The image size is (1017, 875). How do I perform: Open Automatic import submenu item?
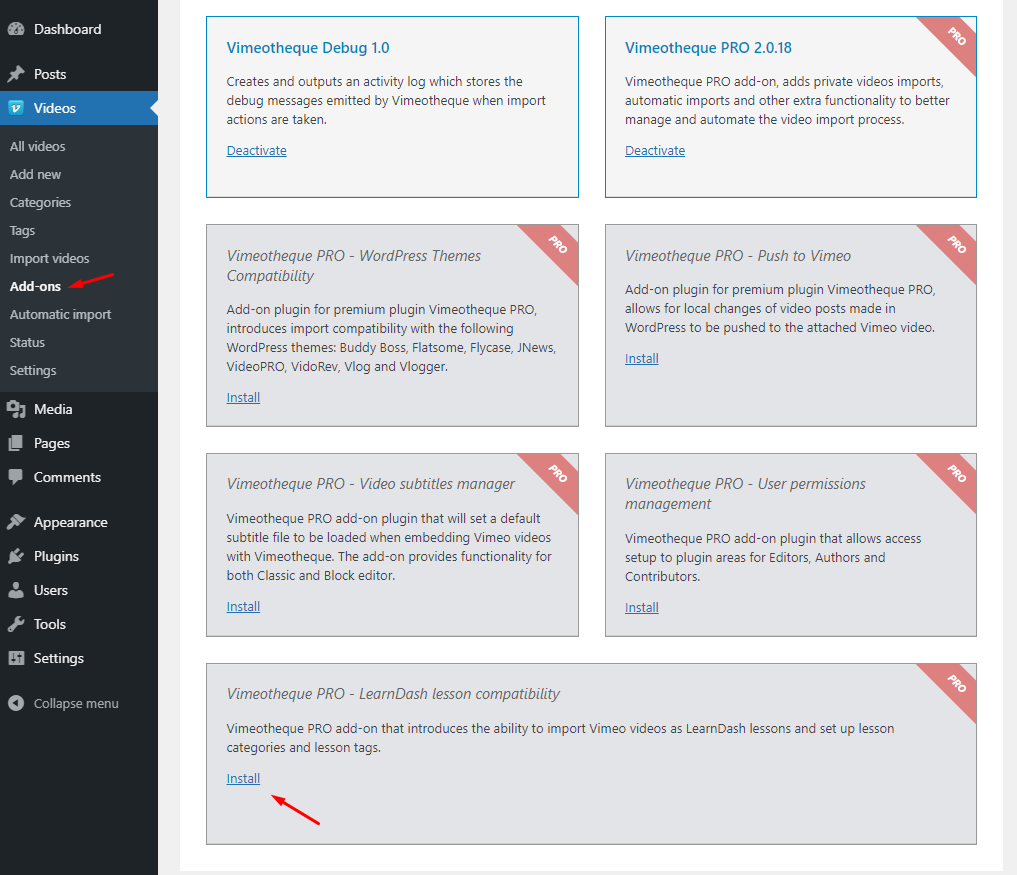pos(60,314)
